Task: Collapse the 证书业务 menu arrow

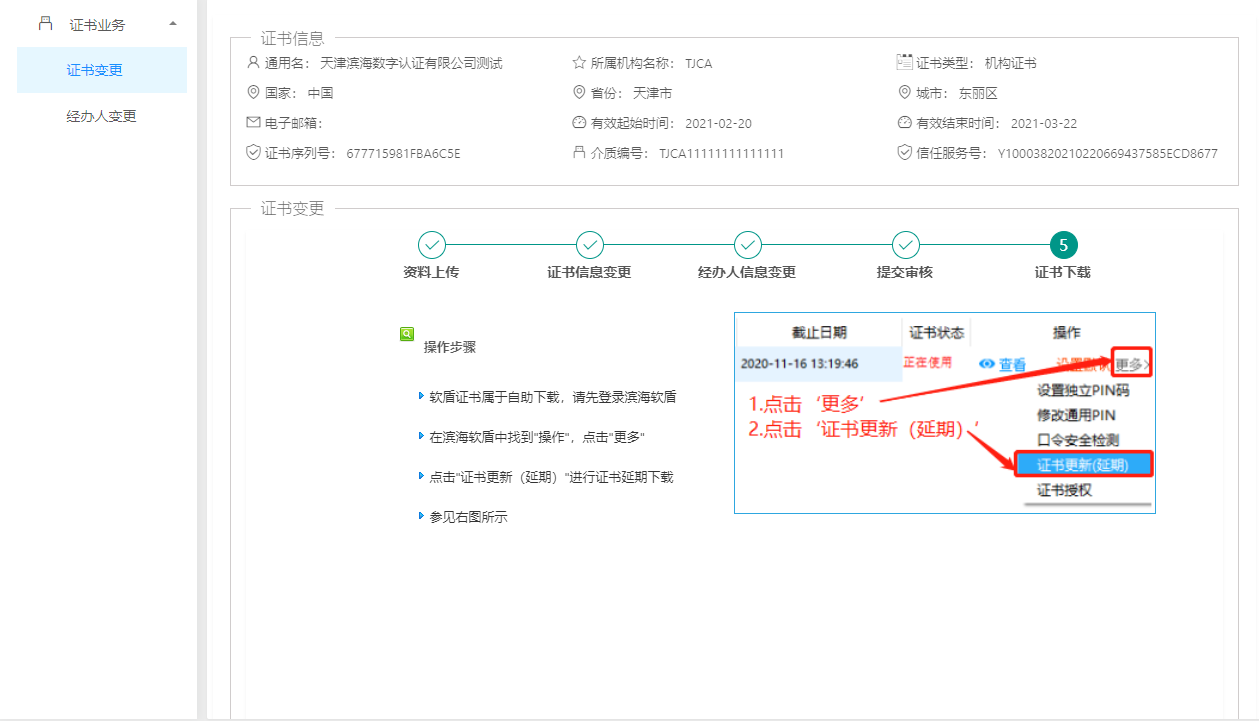Action: coord(173,24)
